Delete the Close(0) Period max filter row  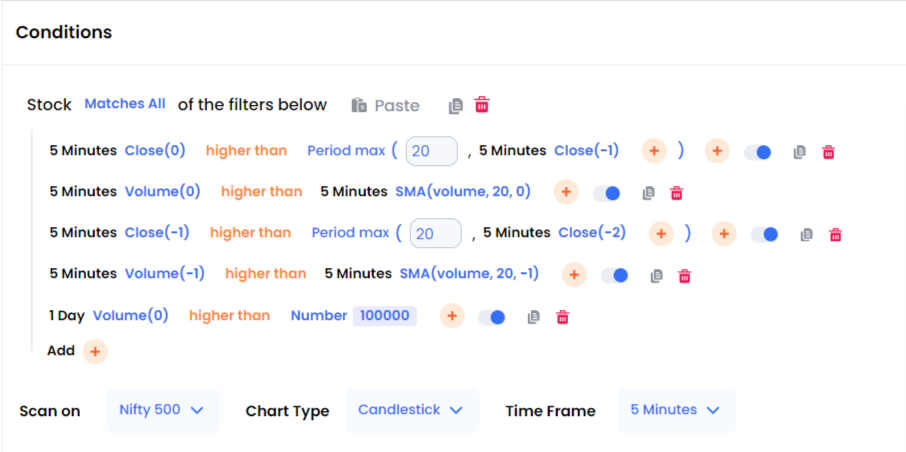tap(828, 152)
